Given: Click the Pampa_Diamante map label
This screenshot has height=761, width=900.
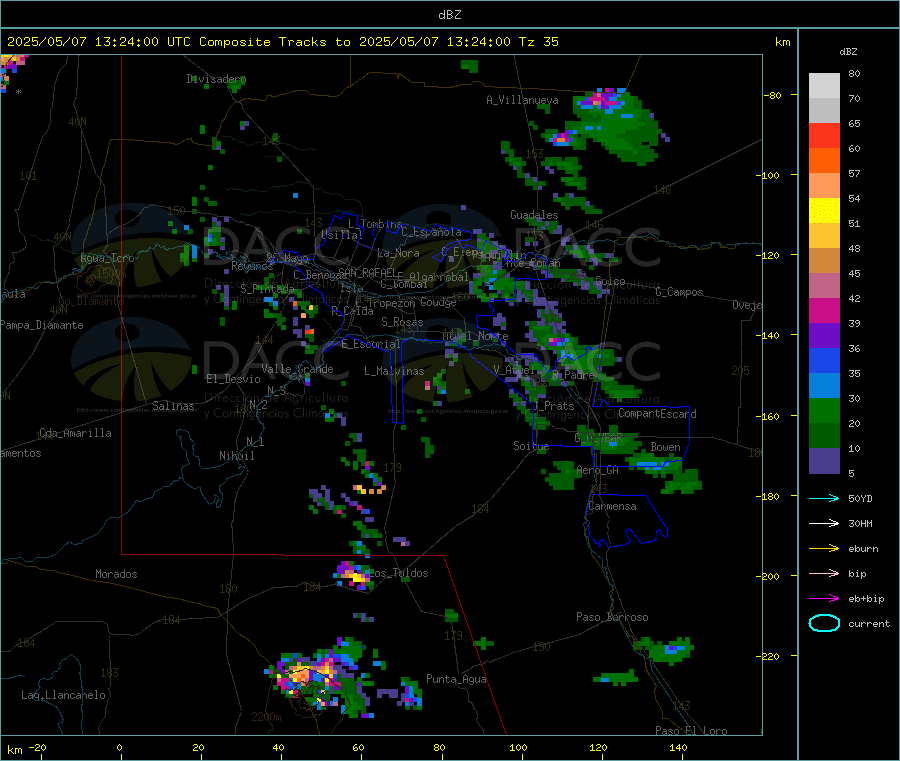Looking at the screenshot, I should [x=41, y=325].
